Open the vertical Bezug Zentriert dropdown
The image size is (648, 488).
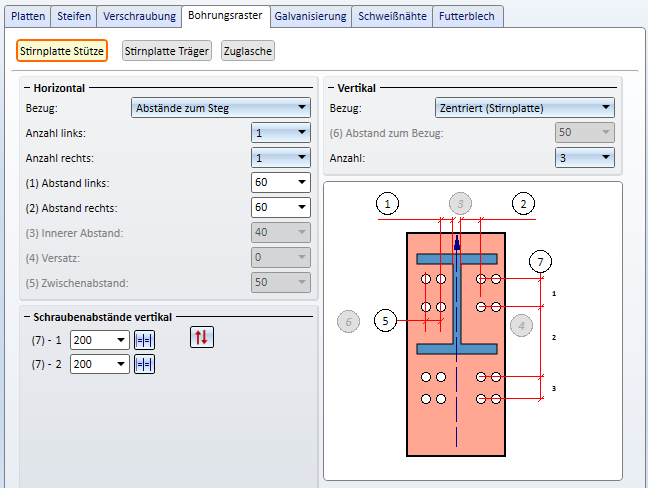coord(525,108)
